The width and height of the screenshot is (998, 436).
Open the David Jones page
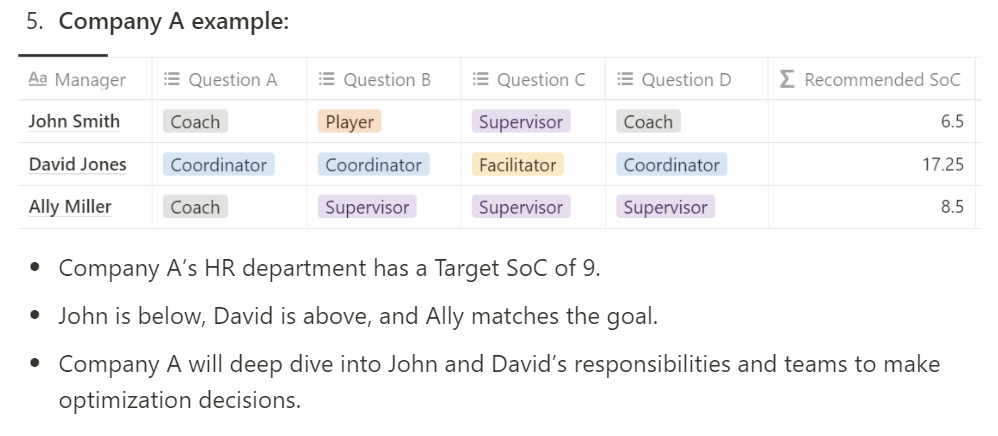coord(78,164)
